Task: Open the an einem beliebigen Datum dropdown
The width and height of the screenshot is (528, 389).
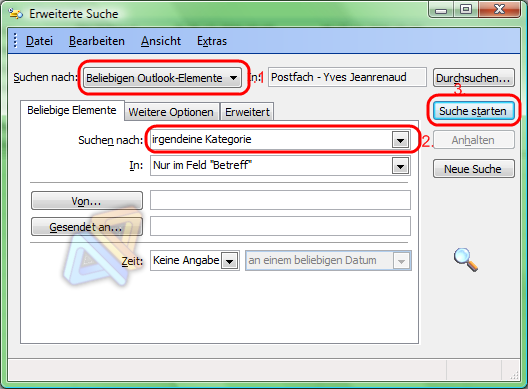Action: [x=401, y=261]
